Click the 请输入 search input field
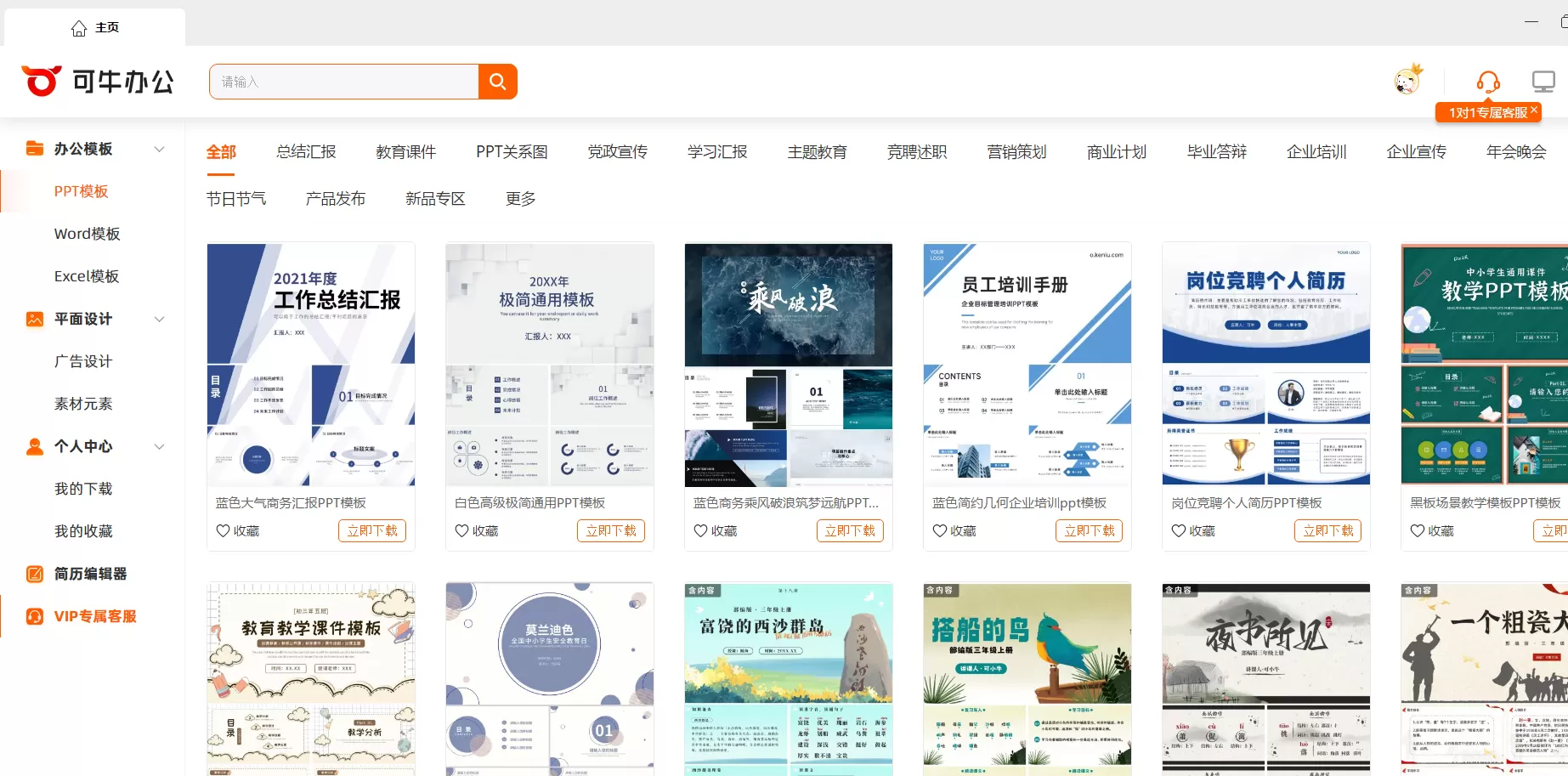 344,82
